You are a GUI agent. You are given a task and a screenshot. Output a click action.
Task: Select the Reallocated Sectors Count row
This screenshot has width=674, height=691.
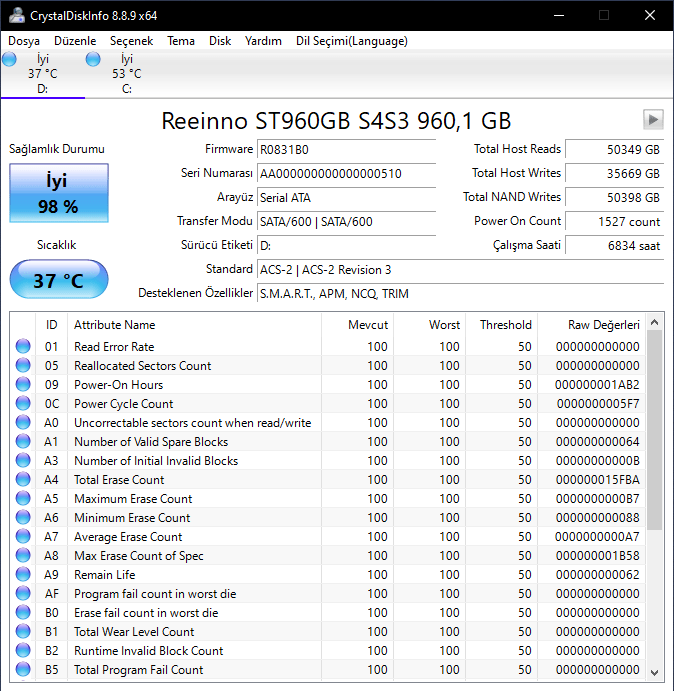[142, 366]
